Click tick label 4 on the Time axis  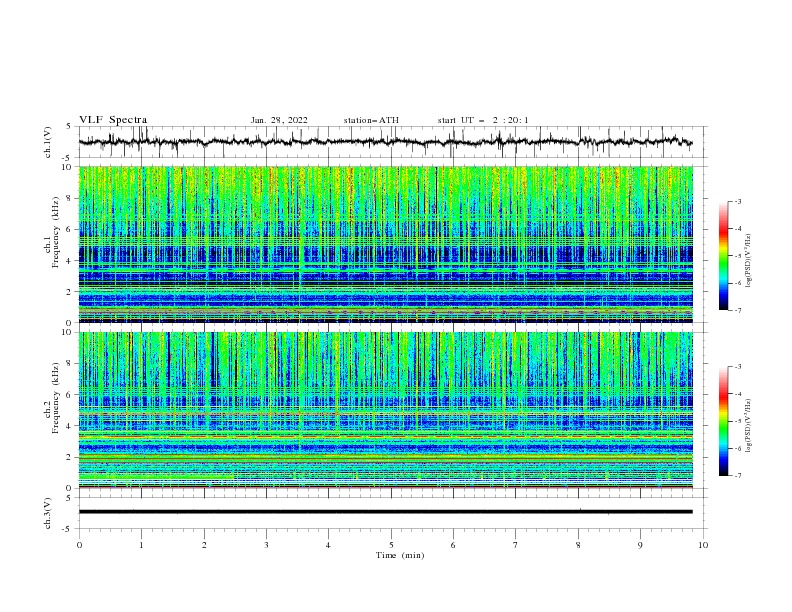pos(328,545)
